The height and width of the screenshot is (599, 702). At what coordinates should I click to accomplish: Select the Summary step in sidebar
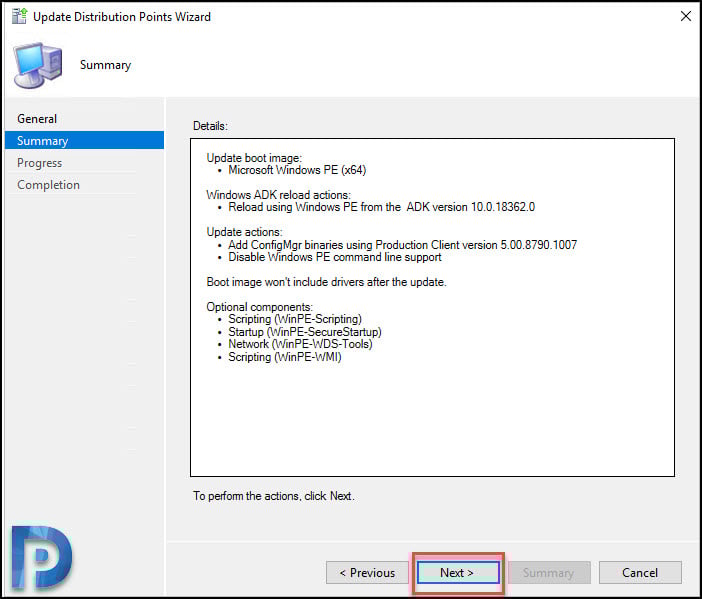84,141
